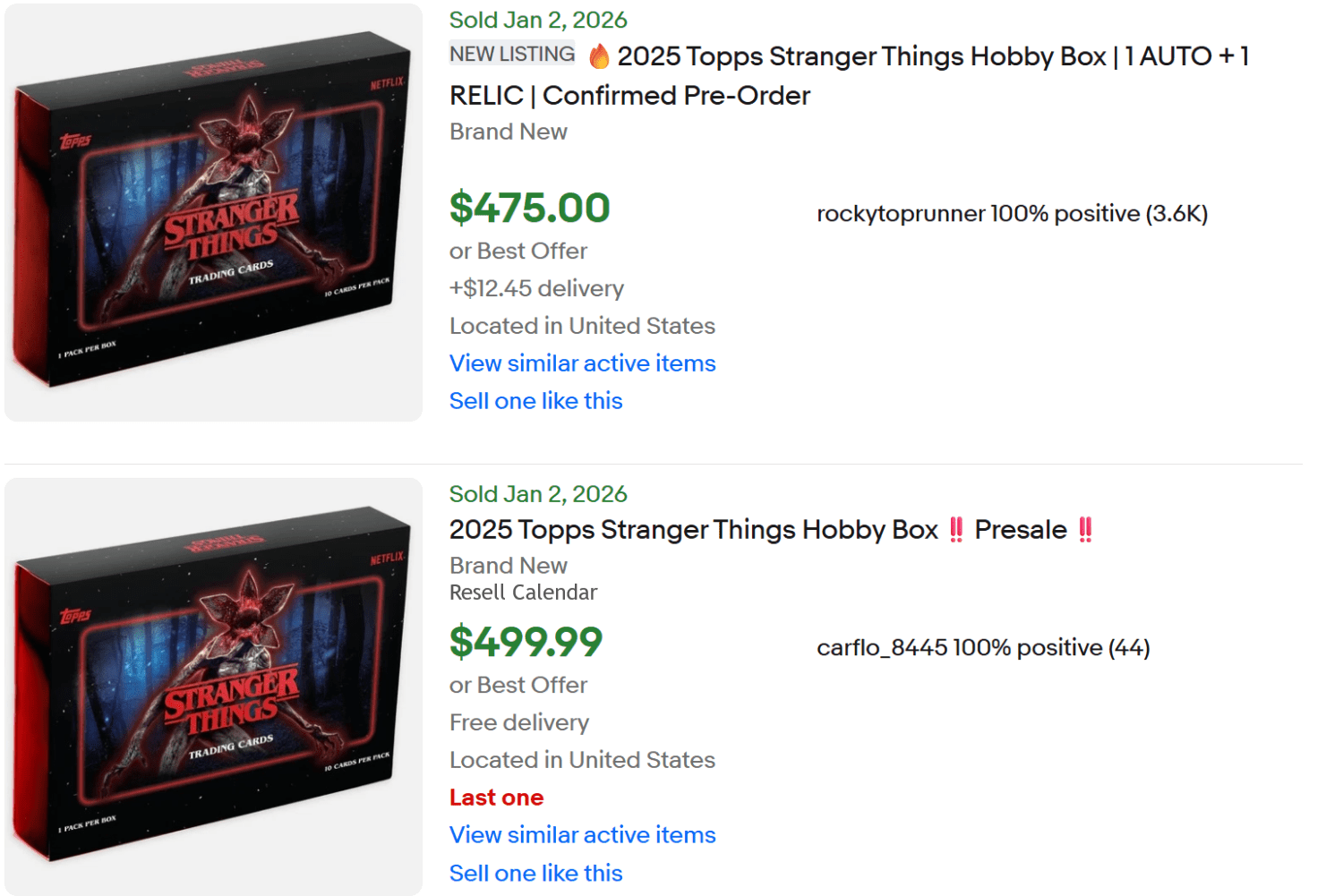Select the NEW LISTING badge
This screenshot has height=896, width=1343.
[511, 54]
